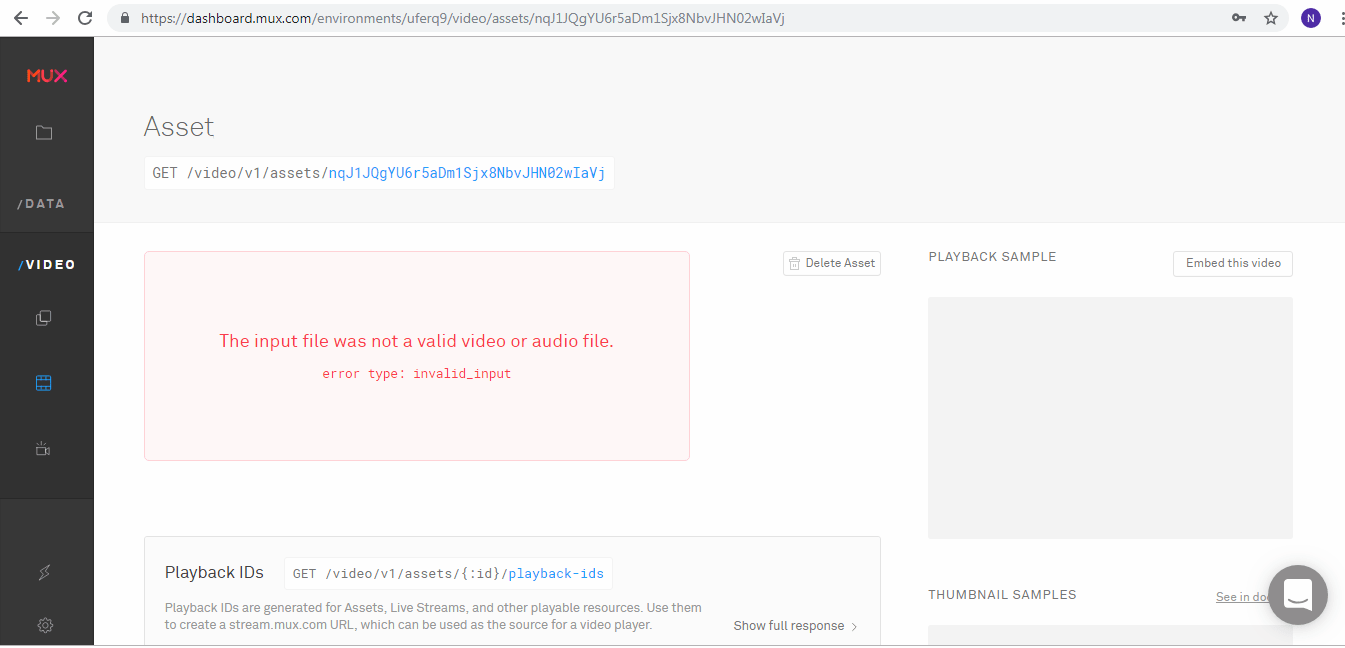The image size is (1345, 648).
Task: Click the Delete Asset button
Action: coord(832,263)
